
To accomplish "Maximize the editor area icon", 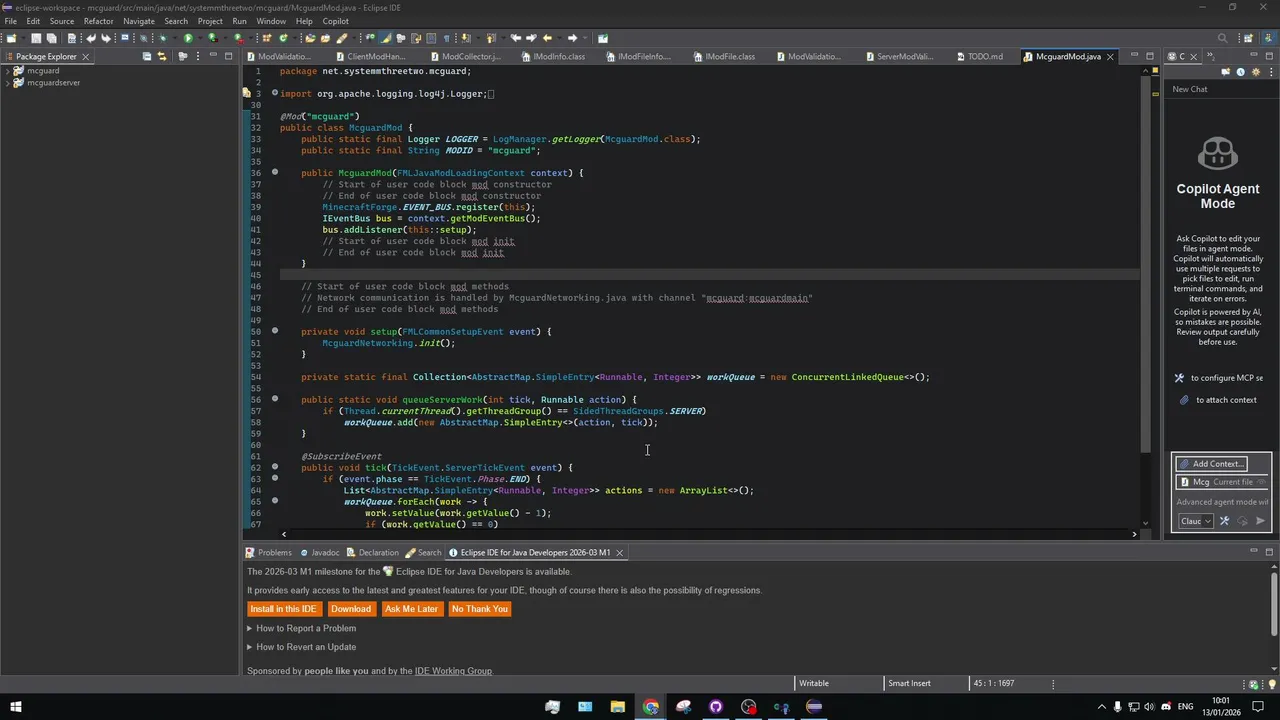I will pos(1150,56).
